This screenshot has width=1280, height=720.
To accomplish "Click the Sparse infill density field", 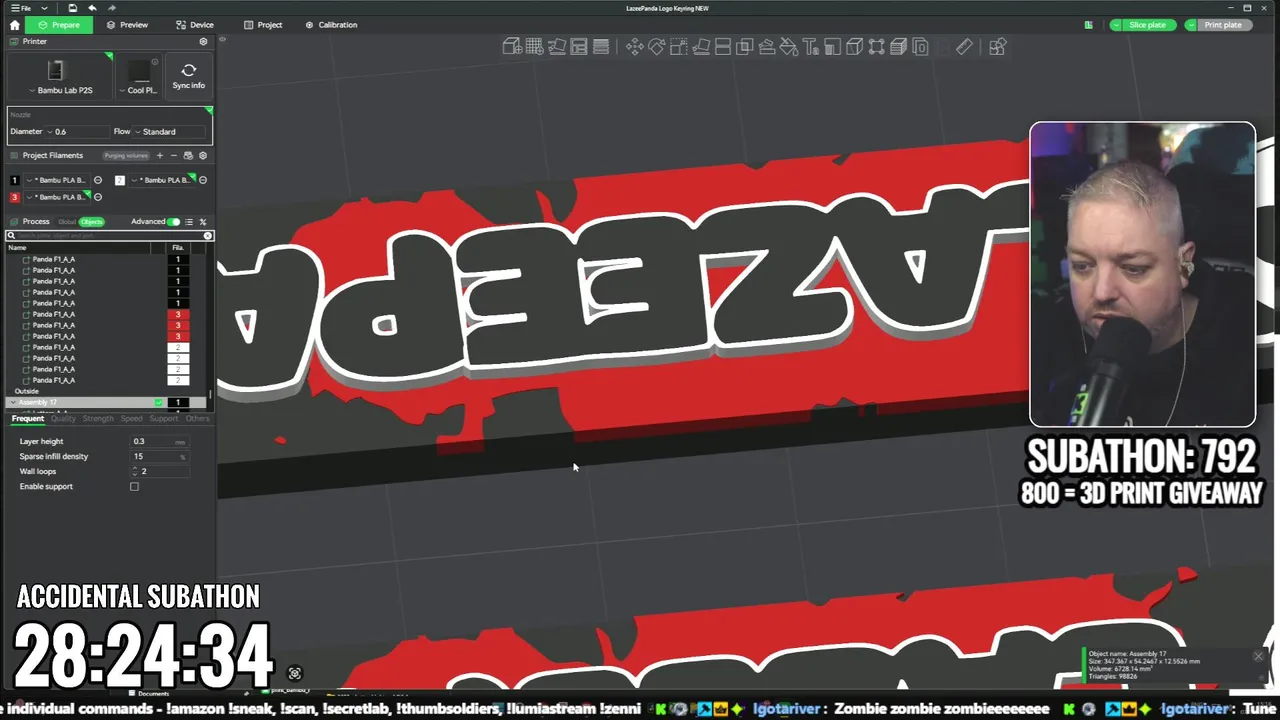I will (160, 456).
